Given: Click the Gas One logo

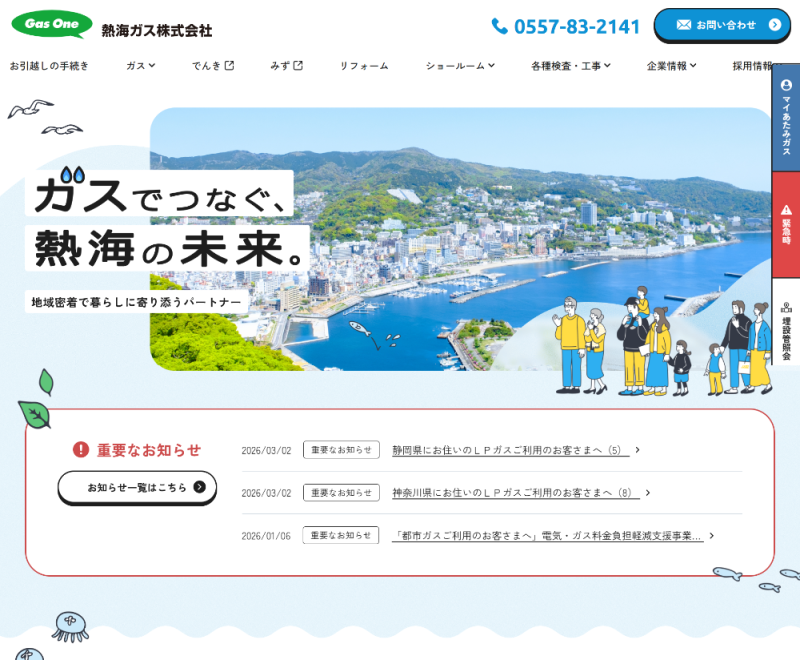Looking at the screenshot, I should click(52, 24).
